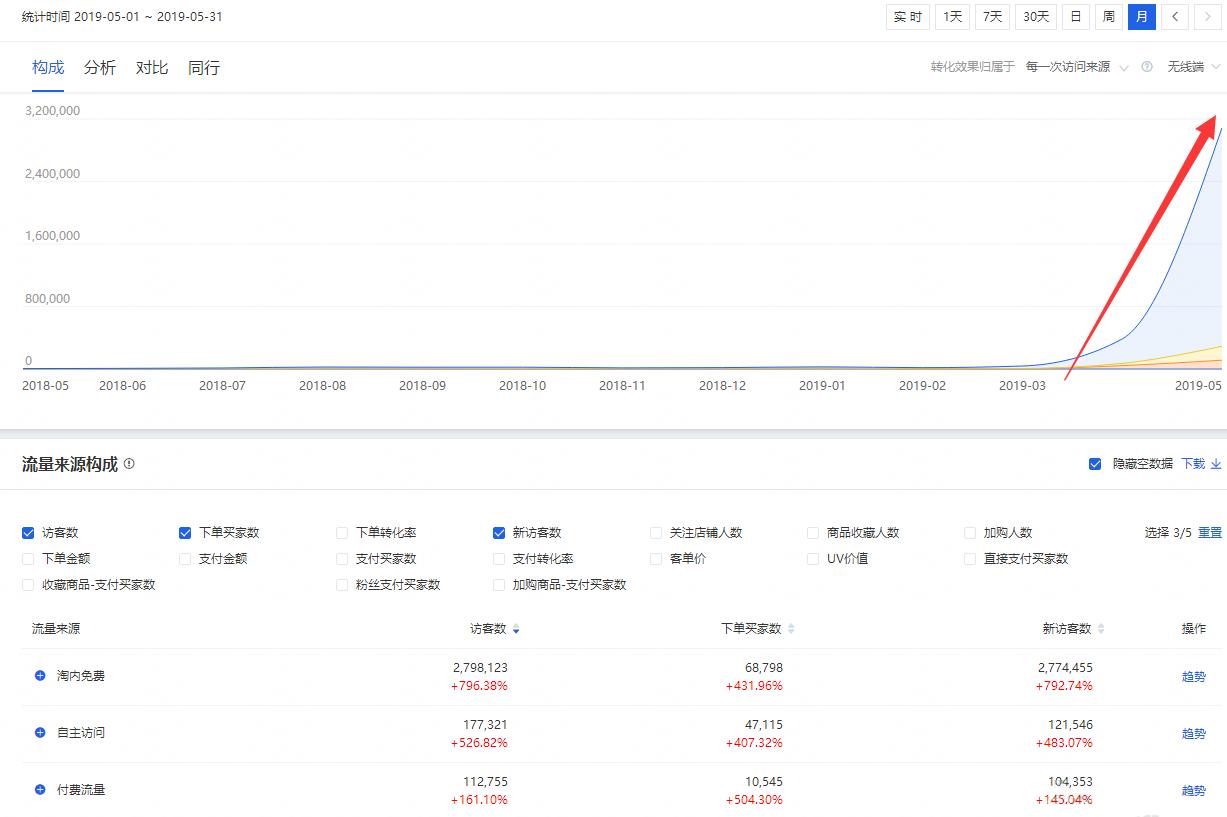Enable the 支付金额 checkbox
1227x817 pixels.
click(185, 559)
